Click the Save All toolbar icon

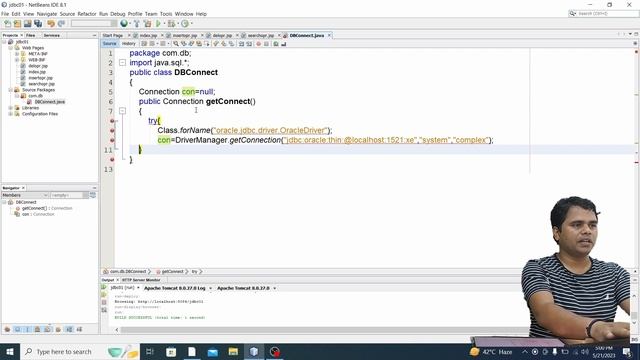[38, 24]
